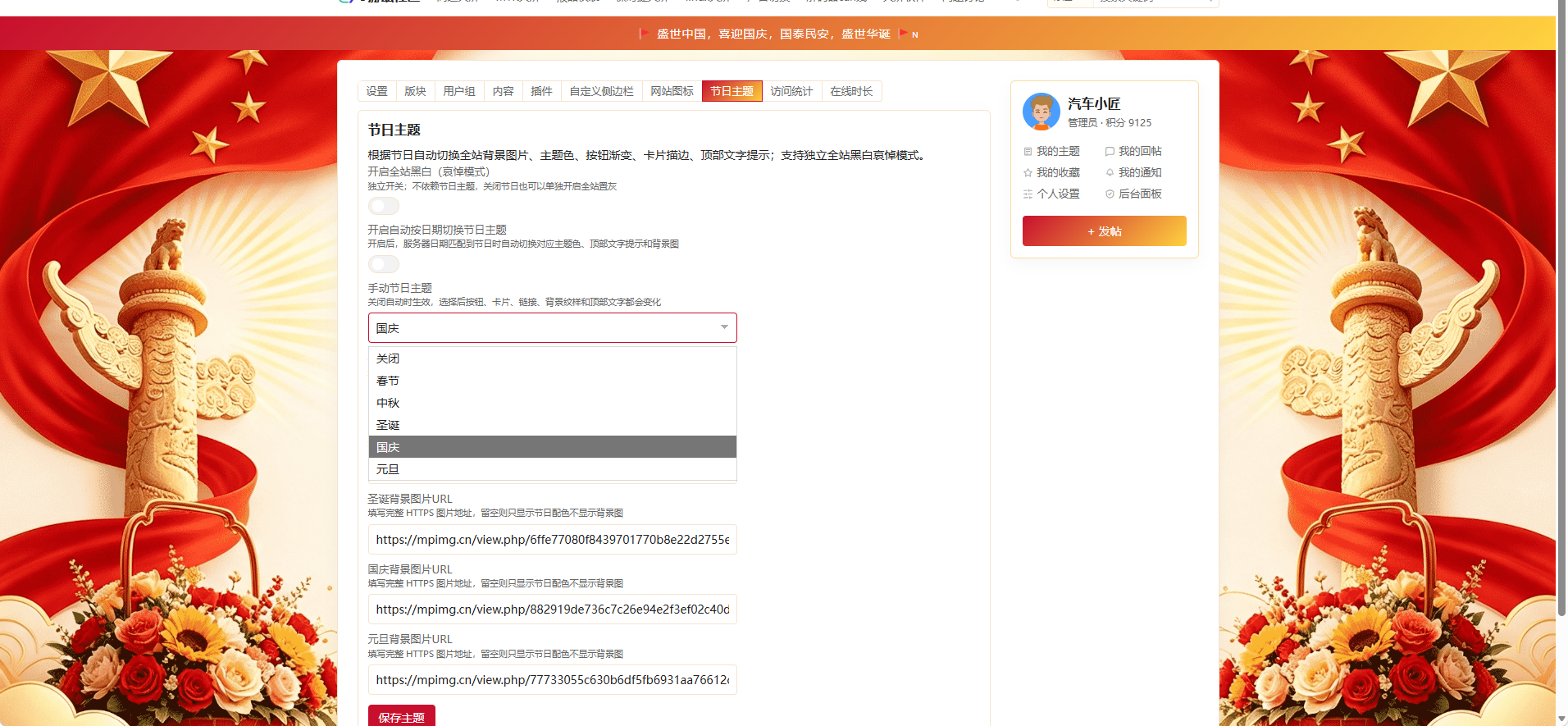
Task: Switch to the 网站图标 tab
Action: [x=672, y=91]
